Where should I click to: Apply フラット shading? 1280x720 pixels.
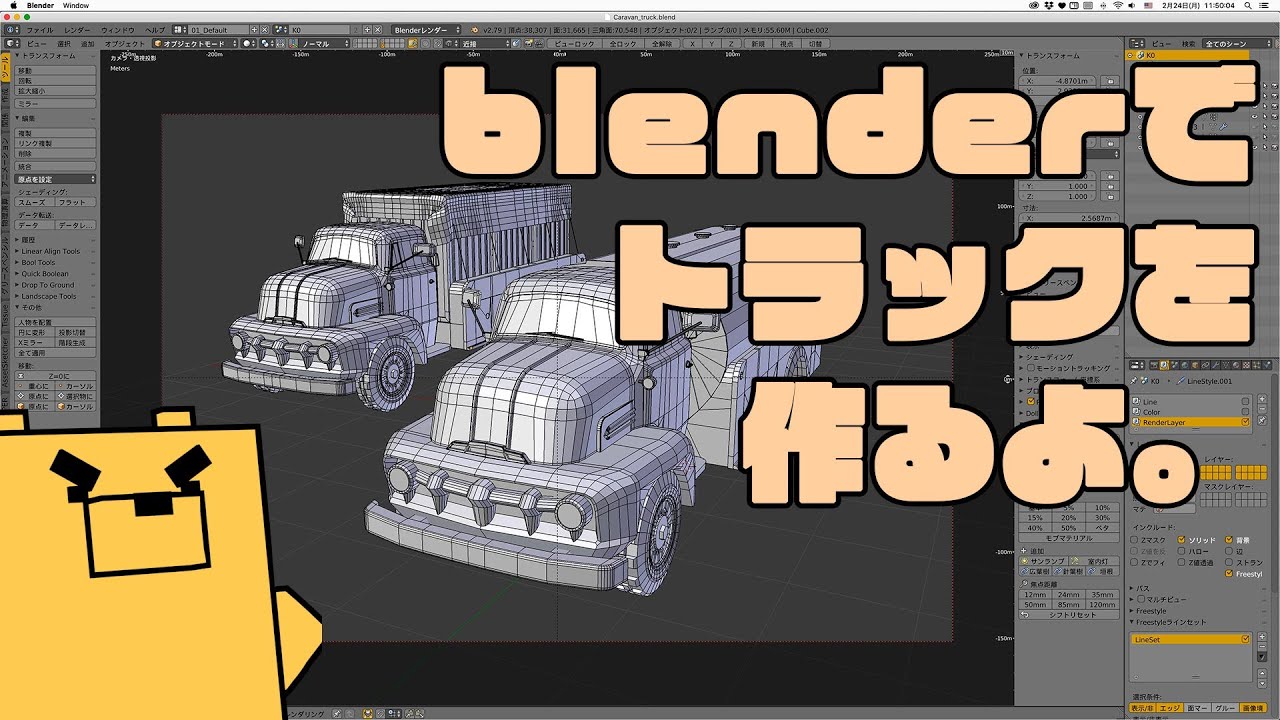[76, 202]
